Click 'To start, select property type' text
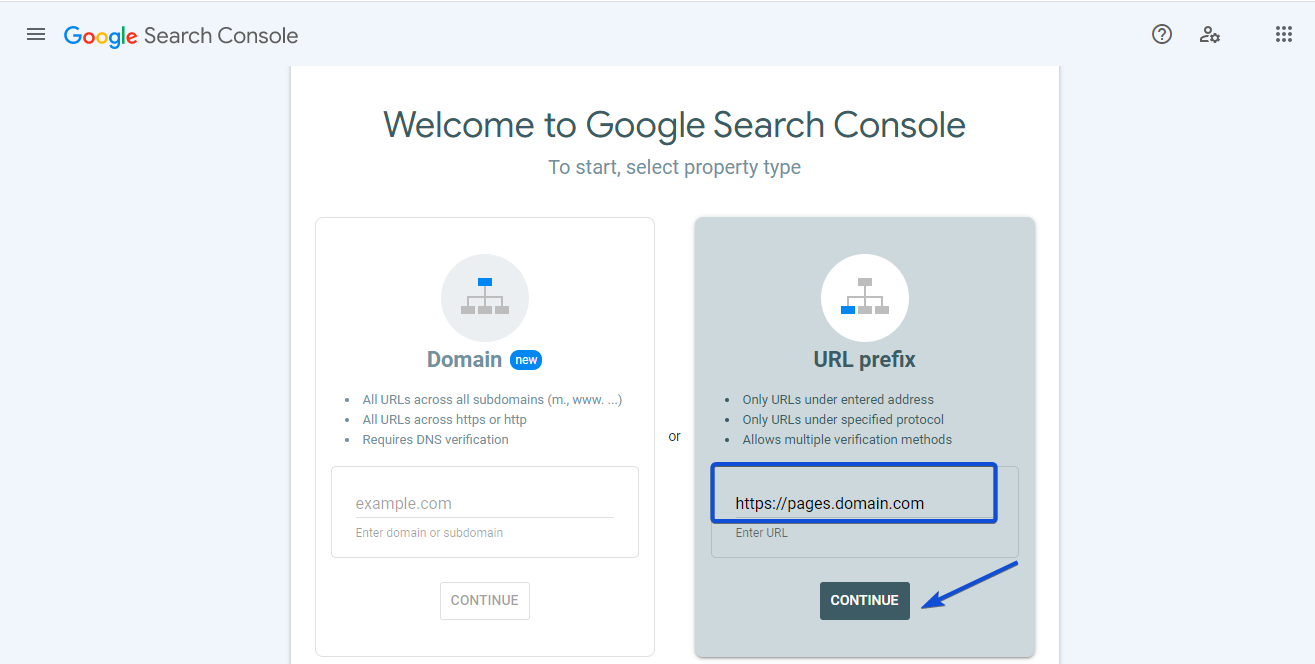This screenshot has width=1315, height=664. pyautogui.click(x=675, y=167)
